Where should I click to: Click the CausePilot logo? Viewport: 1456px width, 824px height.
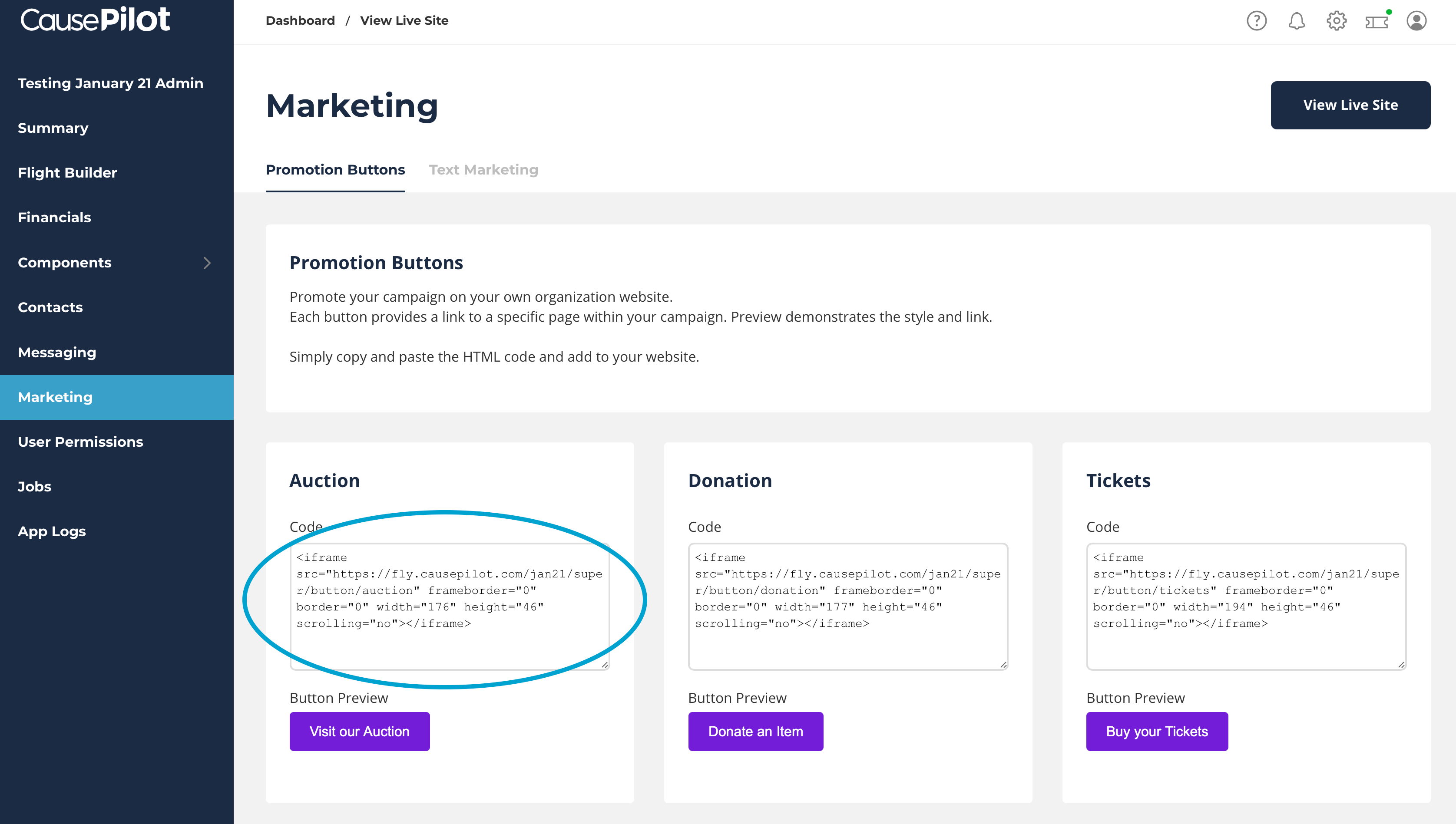pyautogui.click(x=95, y=20)
